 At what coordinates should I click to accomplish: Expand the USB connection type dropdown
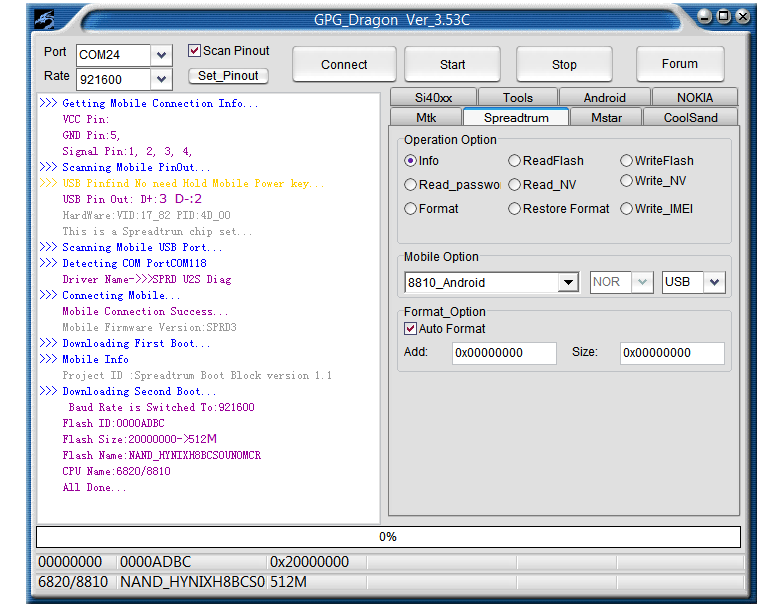[x=714, y=283]
